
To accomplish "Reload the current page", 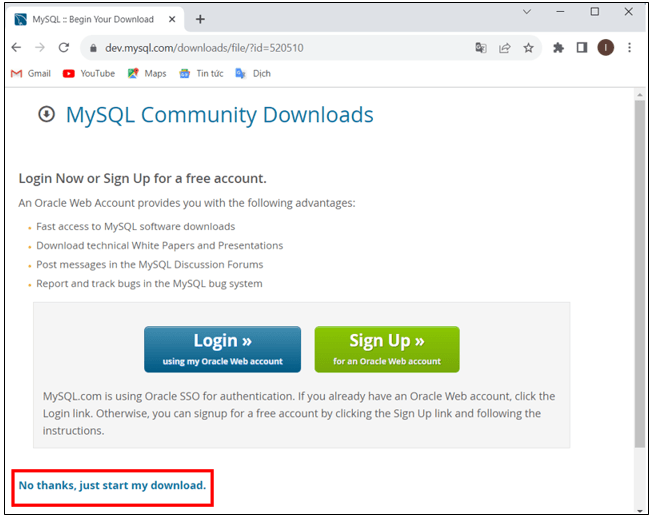I will tap(64, 47).
